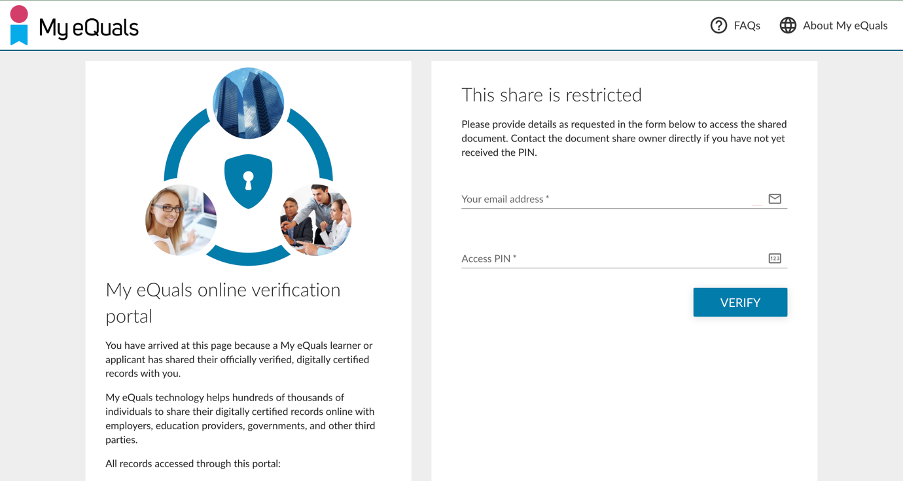Click the paragraph starting 'My eQuals technology helps hundreds'
This screenshot has height=482, width=904.
[240, 419]
